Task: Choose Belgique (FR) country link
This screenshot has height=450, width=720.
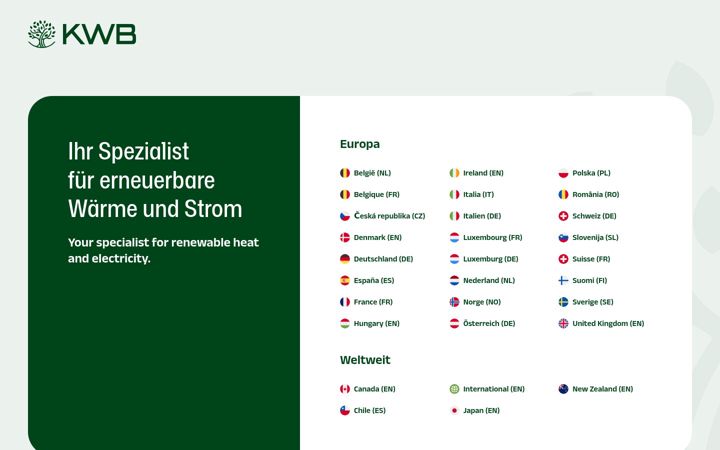Action: click(377, 195)
